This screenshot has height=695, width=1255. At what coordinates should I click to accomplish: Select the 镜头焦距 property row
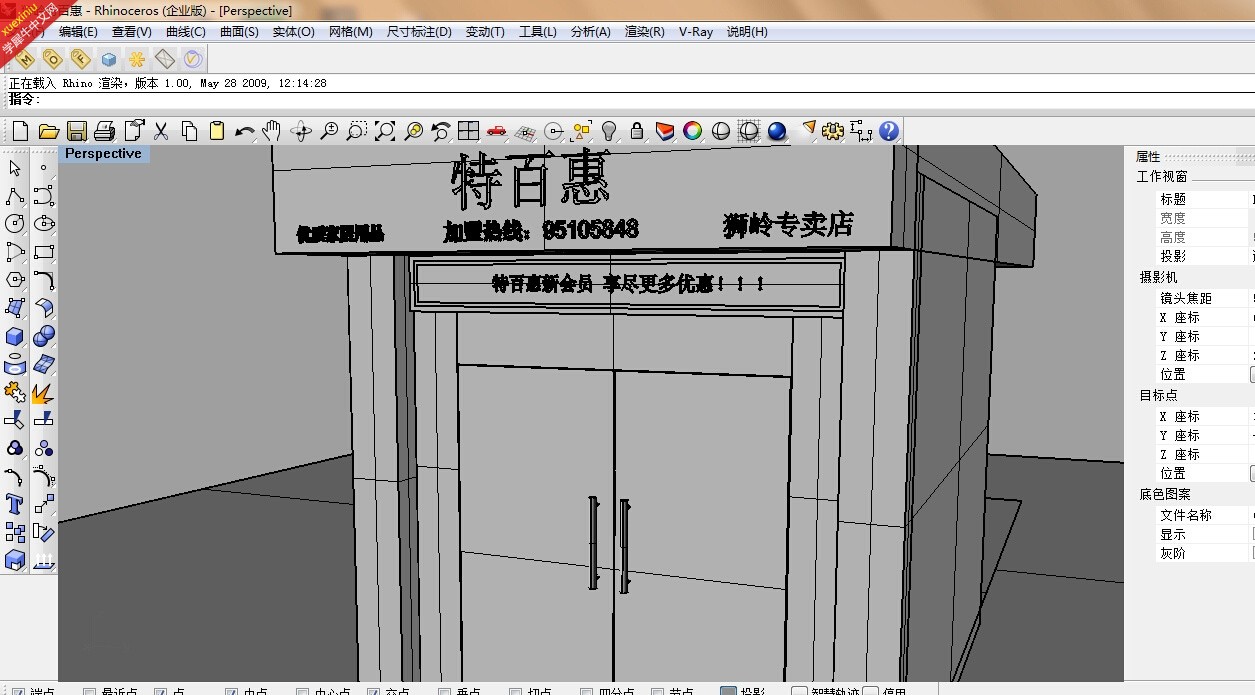1204,298
